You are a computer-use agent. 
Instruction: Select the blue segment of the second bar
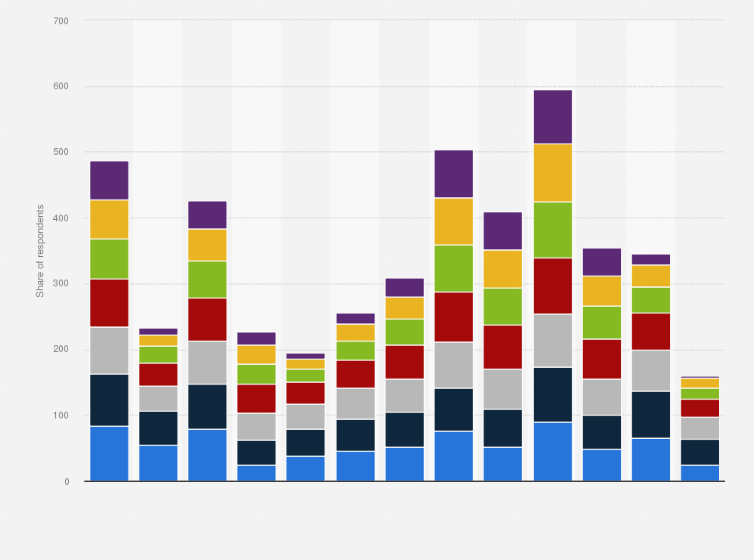(x=158, y=462)
